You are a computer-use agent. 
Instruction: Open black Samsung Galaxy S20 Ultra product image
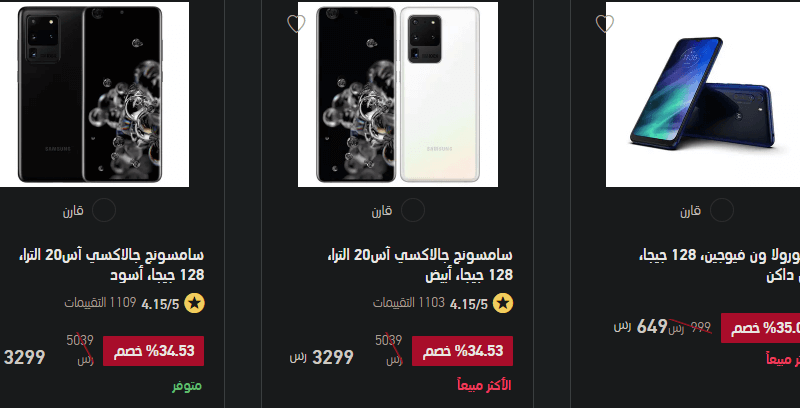coord(94,94)
